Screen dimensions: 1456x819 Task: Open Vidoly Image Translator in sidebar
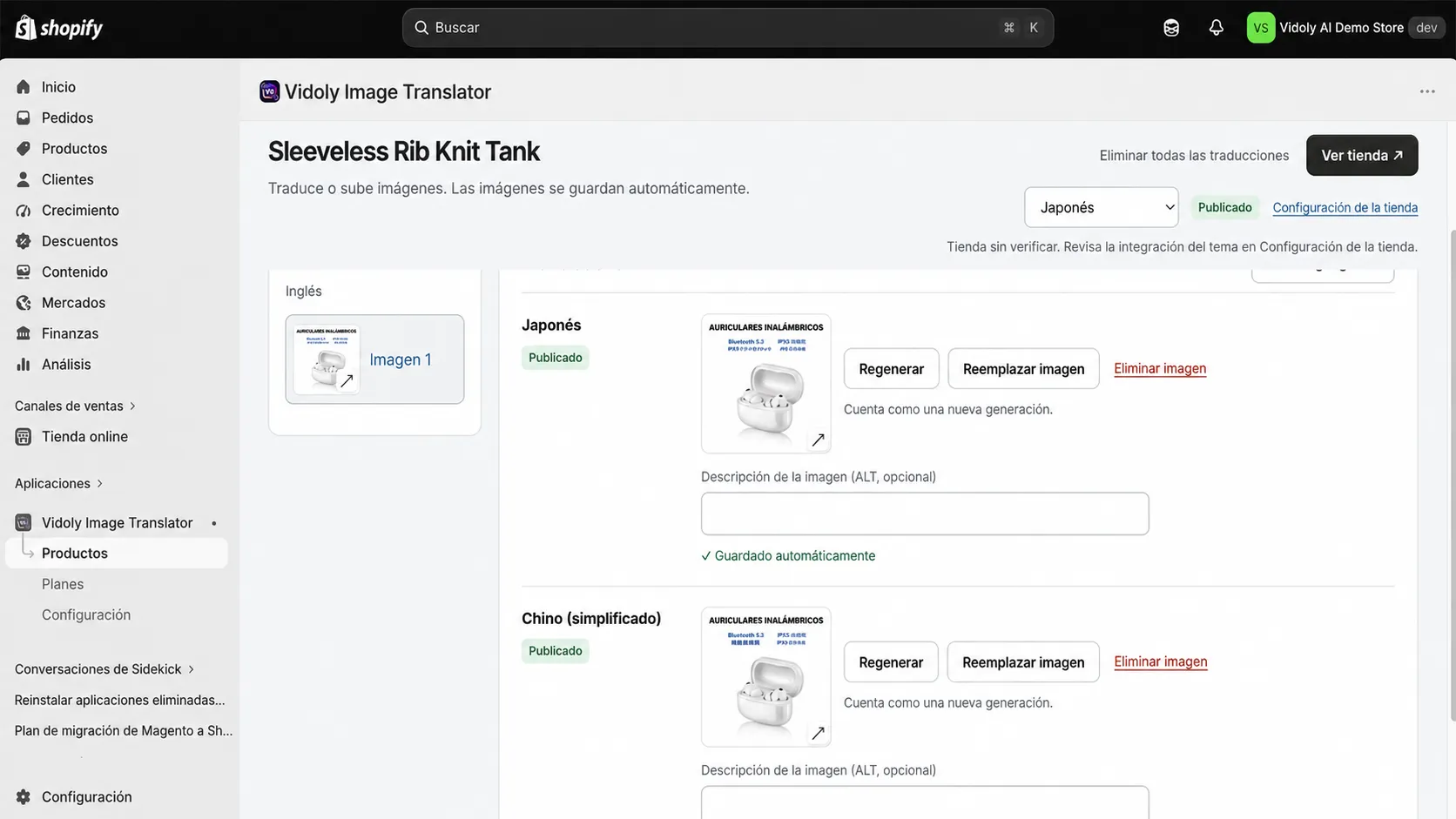(x=117, y=522)
